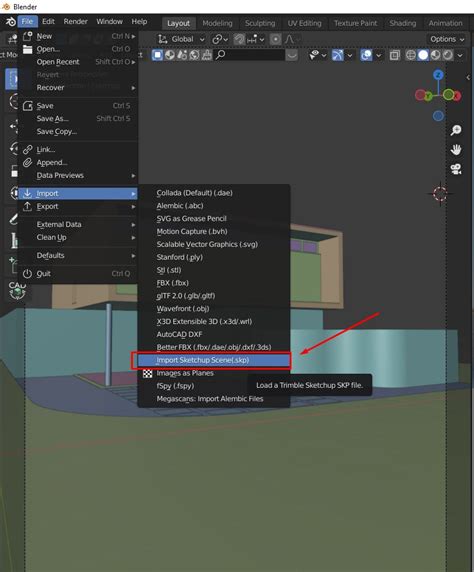Click the third select-mode icon in the header
474x572 pixels.
coord(182,55)
